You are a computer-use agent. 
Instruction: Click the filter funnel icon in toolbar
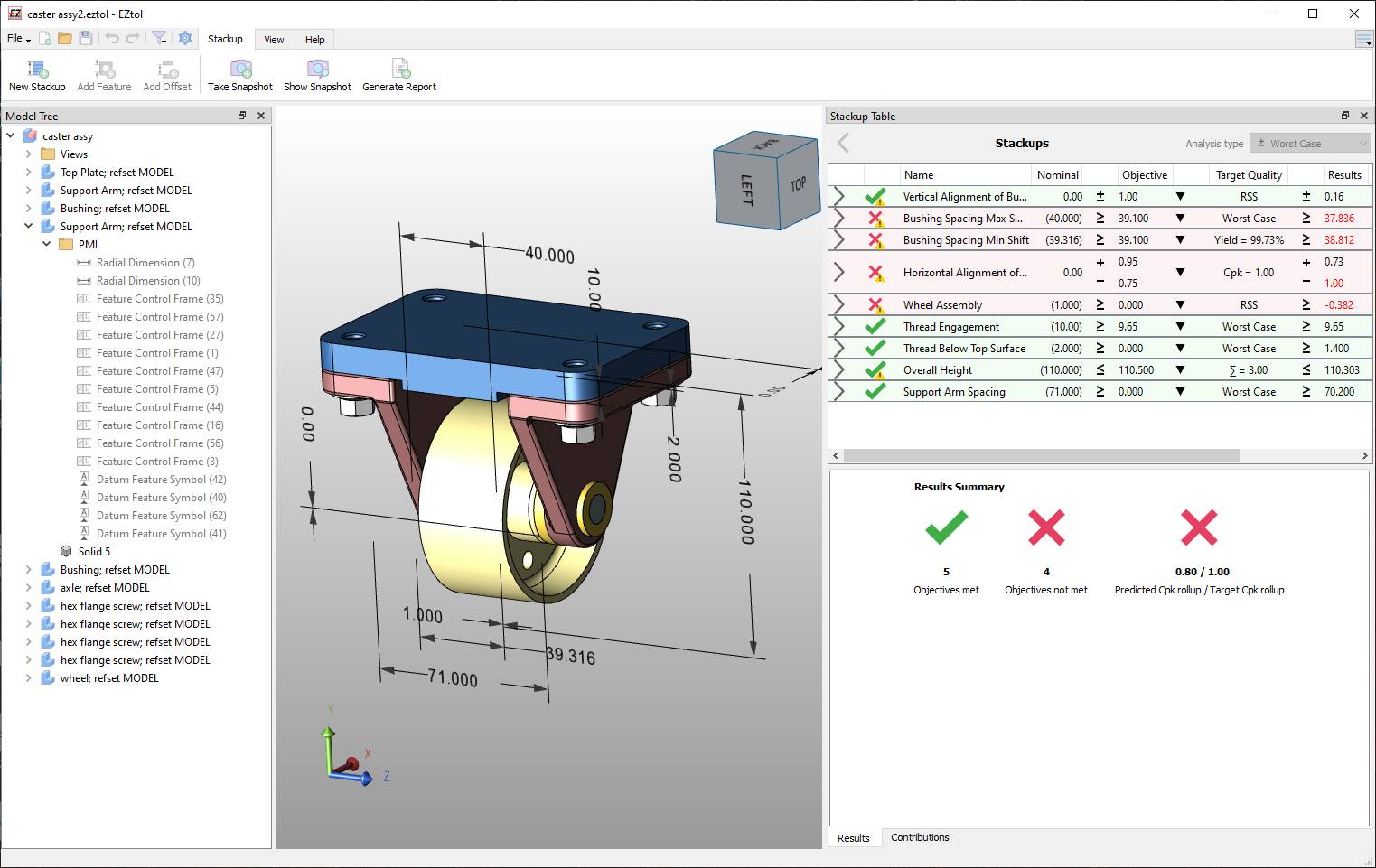[159, 38]
